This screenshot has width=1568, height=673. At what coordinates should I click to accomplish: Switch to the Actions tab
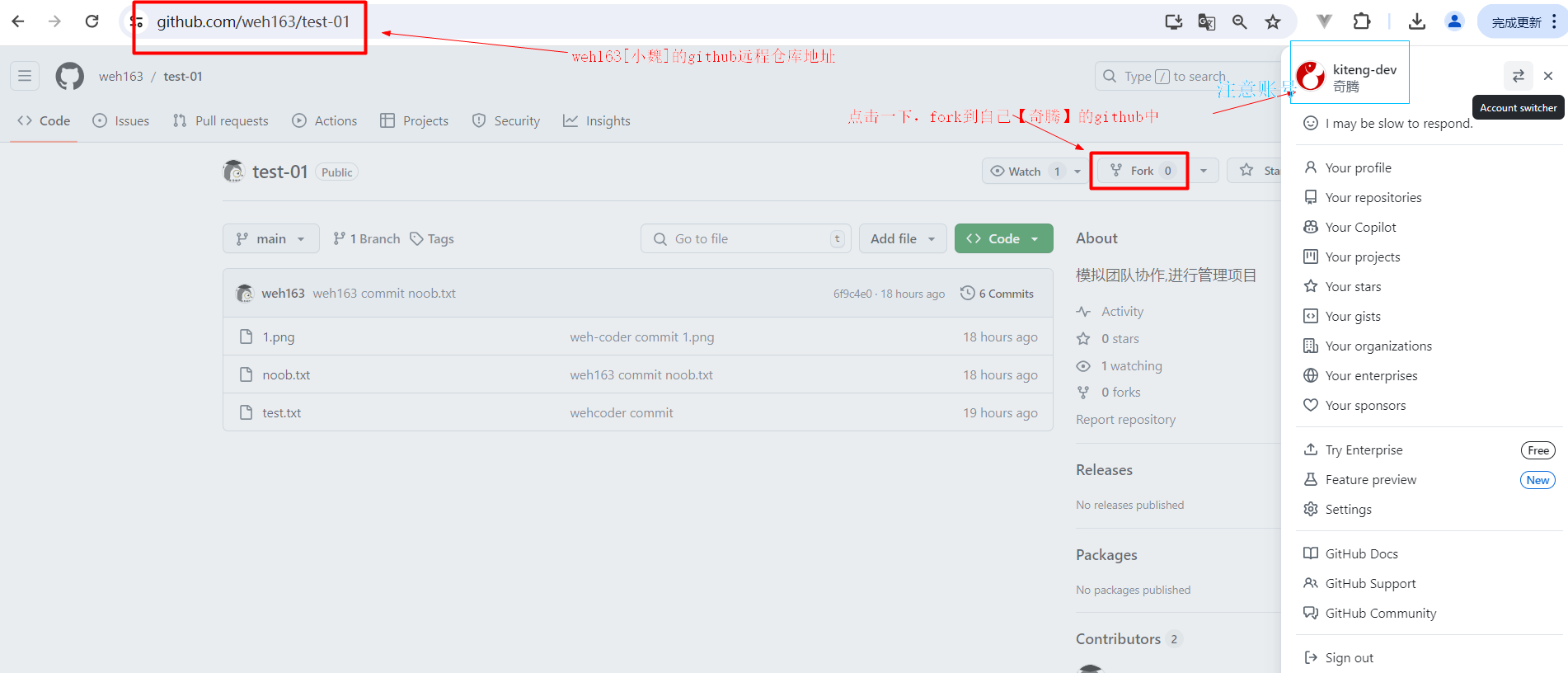(325, 120)
